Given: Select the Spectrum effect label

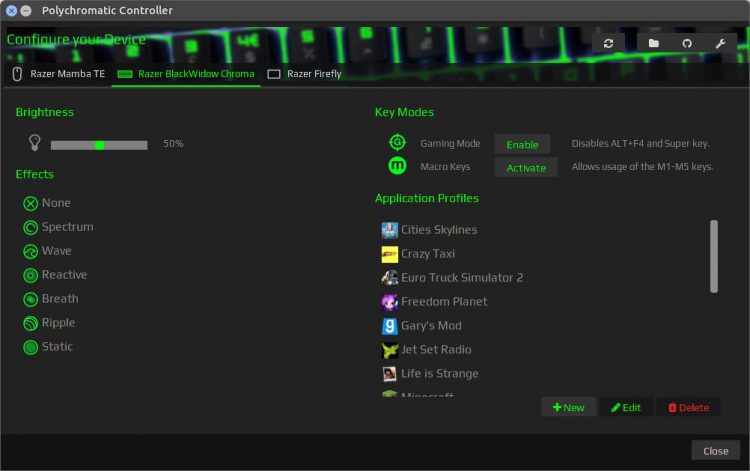Looking at the screenshot, I should coord(67,227).
